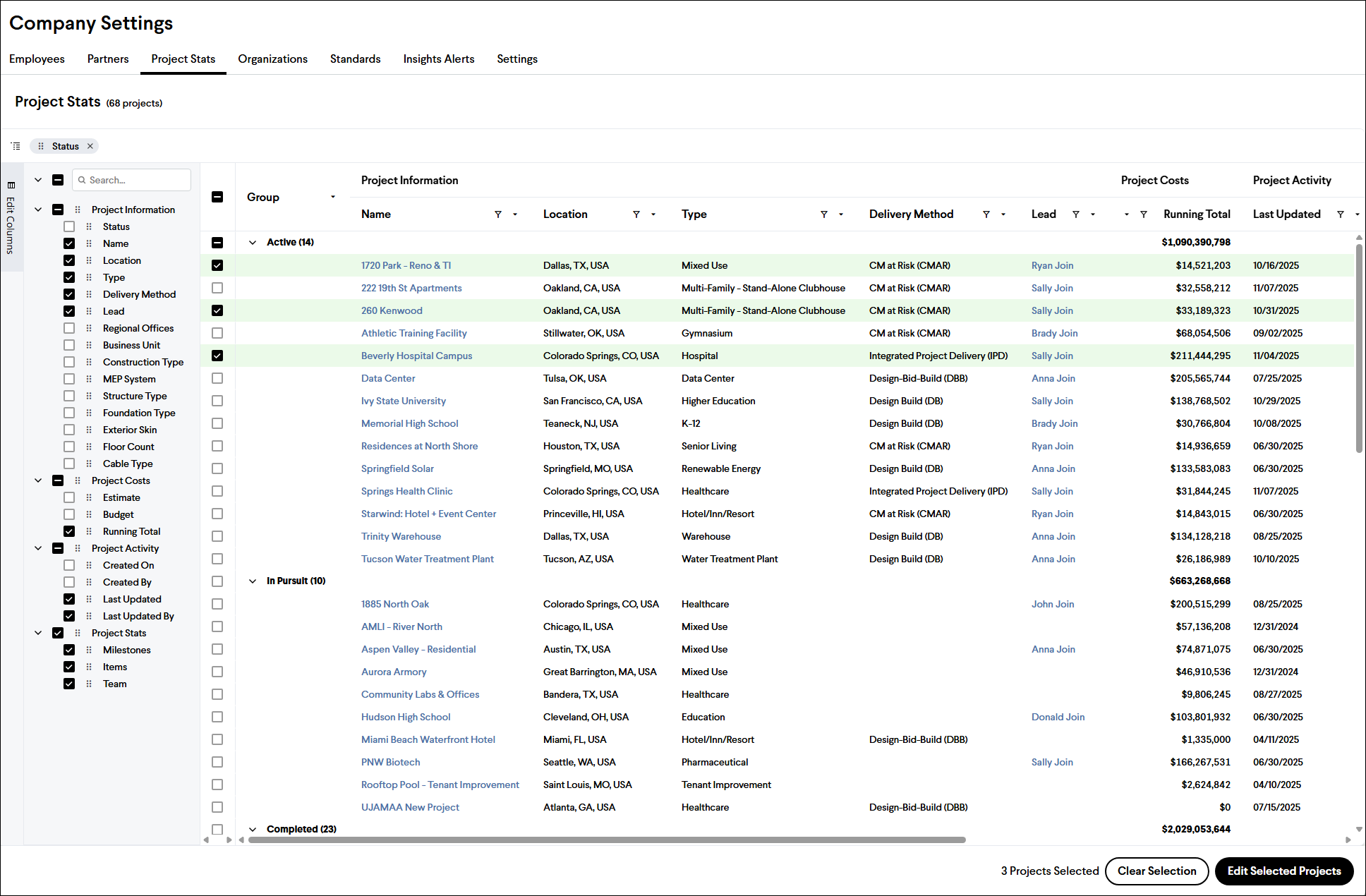1366x896 pixels.
Task: Click the filter icon in Location column
Action: 636,214
